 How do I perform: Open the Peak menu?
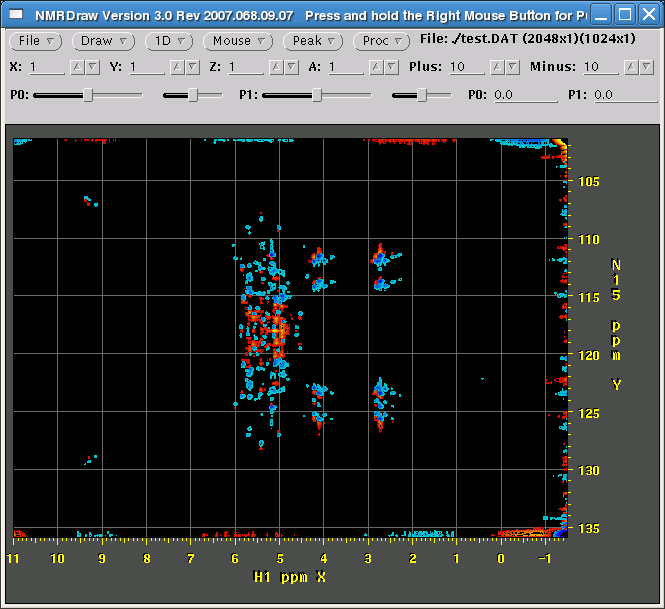(313, 41)
